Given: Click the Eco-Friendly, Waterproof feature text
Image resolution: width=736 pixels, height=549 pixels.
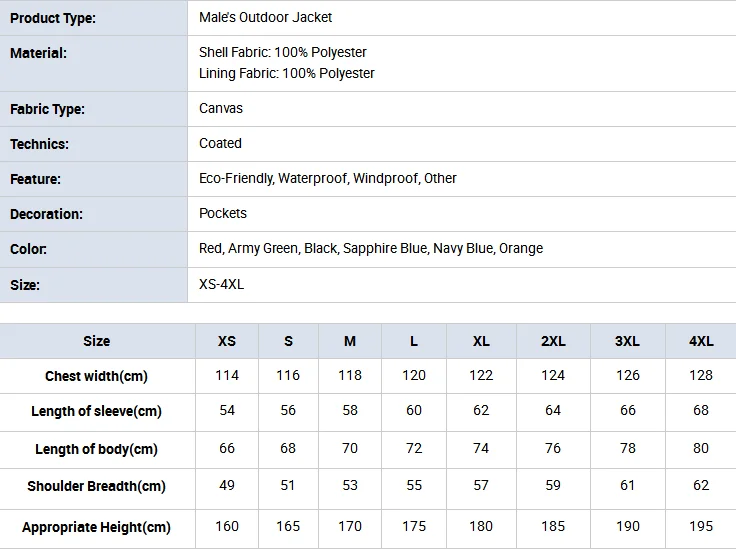Looking at the screenshot, I should (328, 178).
